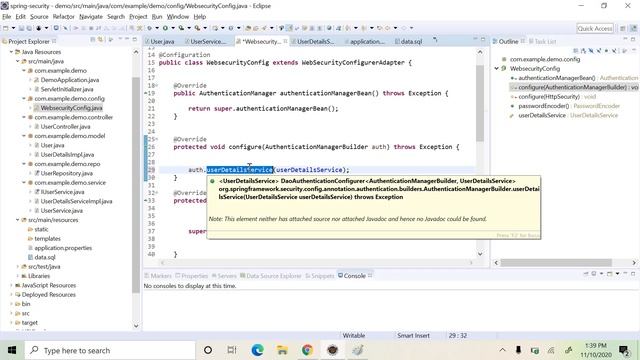Open the Navigate menu
This screenshot has height=360, width=640.
(x=91, y=17)
